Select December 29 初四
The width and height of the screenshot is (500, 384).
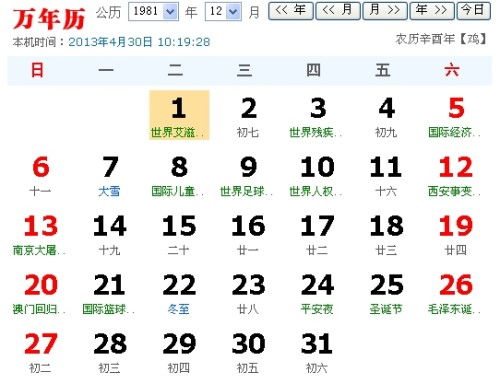tap(179, 353)
